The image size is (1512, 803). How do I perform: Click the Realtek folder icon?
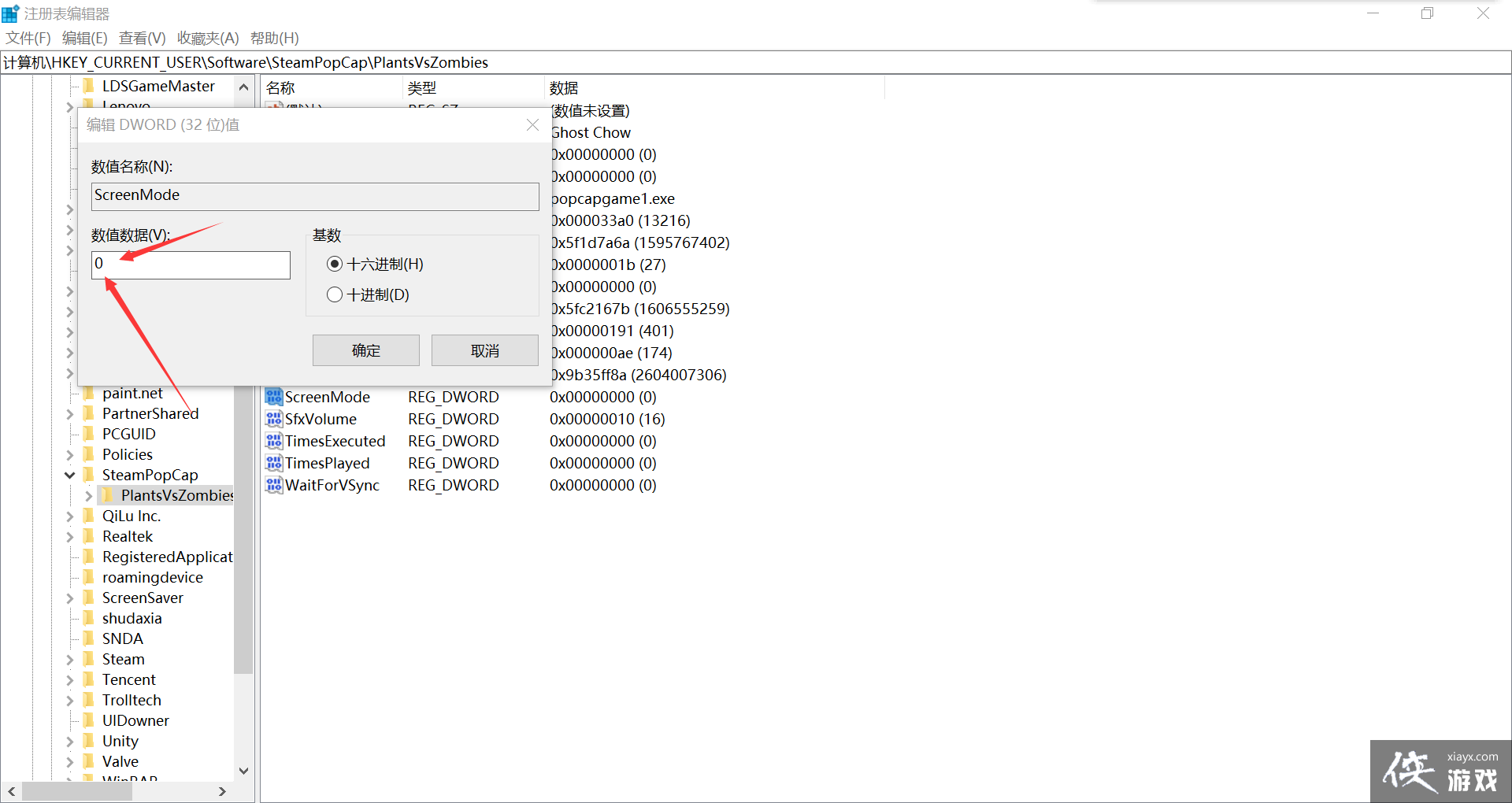(89, 536)
